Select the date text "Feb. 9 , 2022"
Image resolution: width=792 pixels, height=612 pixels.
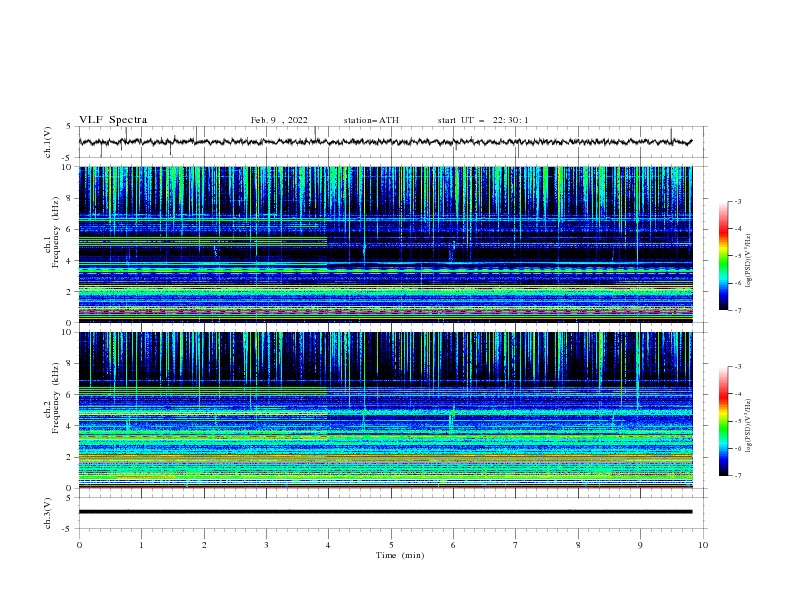pyautogui.click(x=279, y=120)
